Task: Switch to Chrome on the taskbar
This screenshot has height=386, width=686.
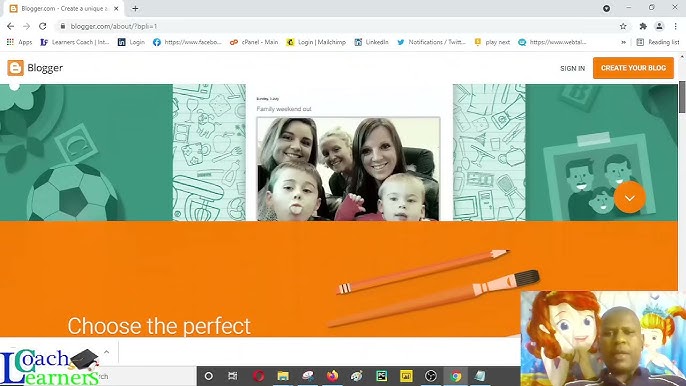Action: 456,376
